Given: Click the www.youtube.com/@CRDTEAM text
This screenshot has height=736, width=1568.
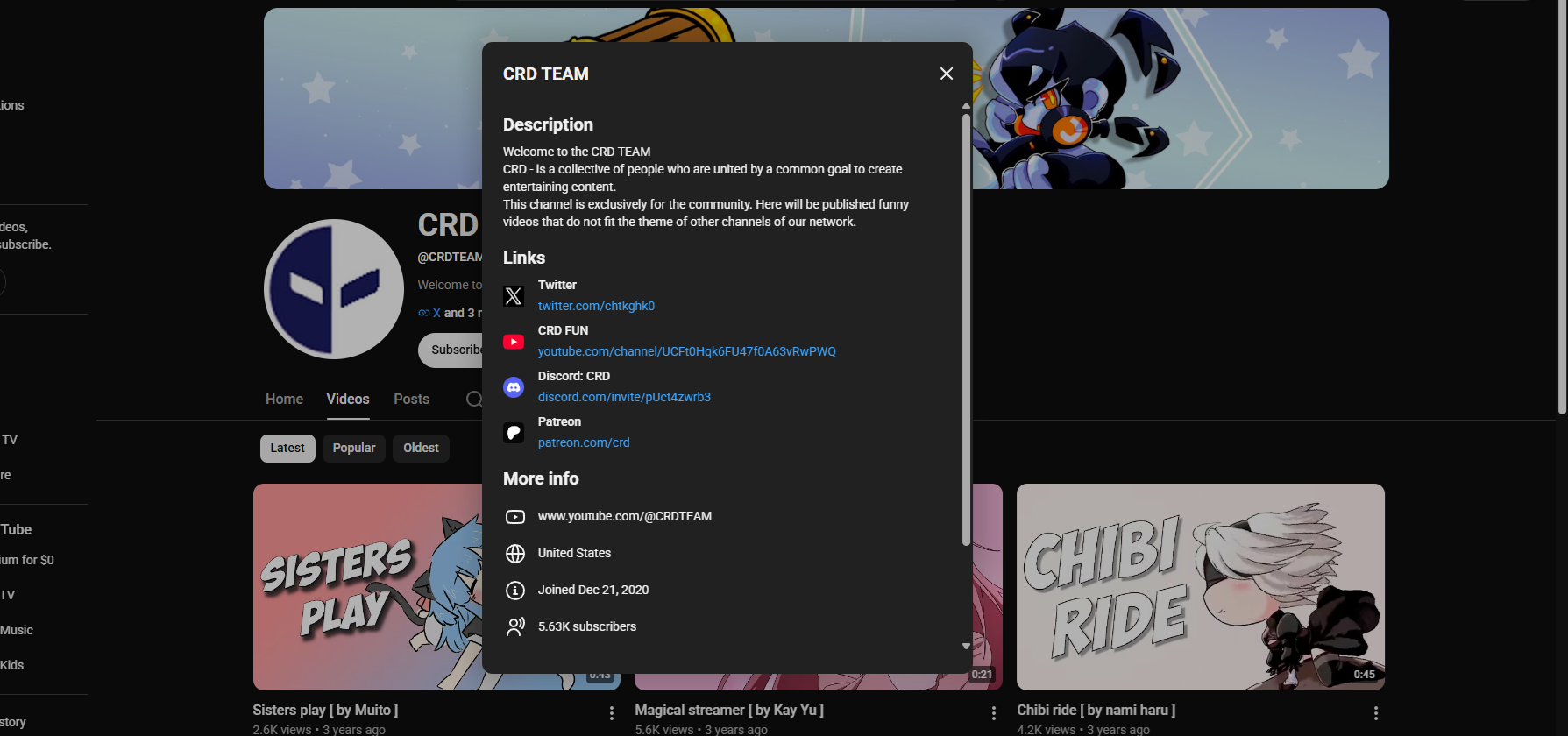Looking at the screenshot, I should pyautogui.click(x=625, y=516).
